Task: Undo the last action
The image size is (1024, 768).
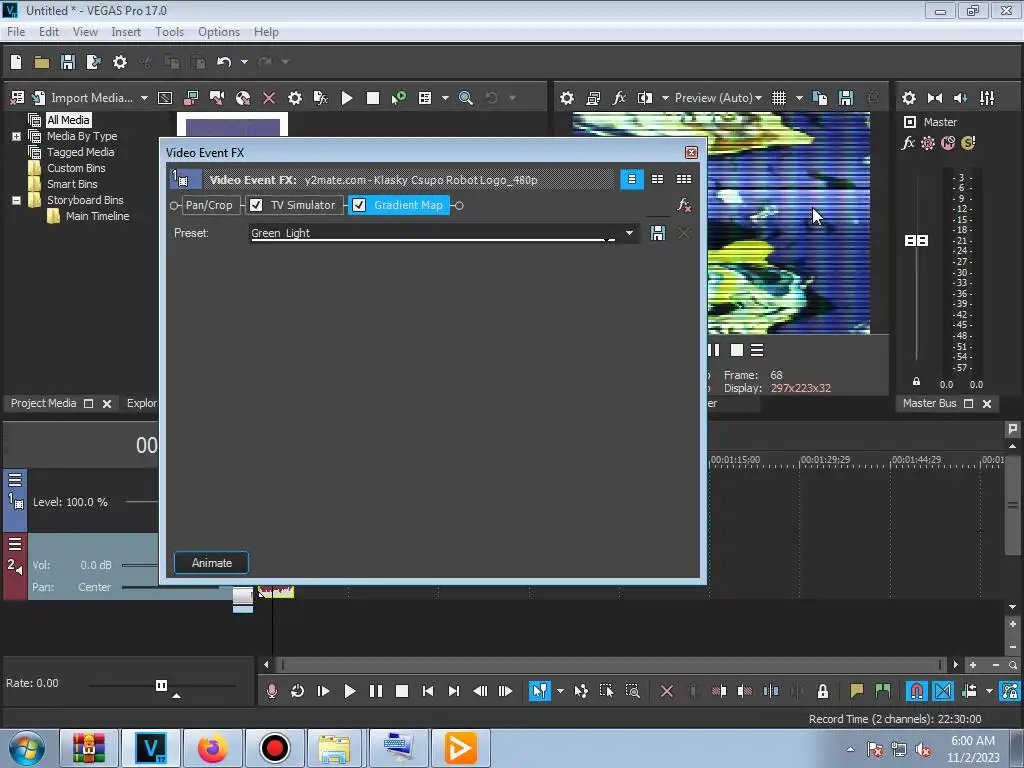Action: click(224, 62)
